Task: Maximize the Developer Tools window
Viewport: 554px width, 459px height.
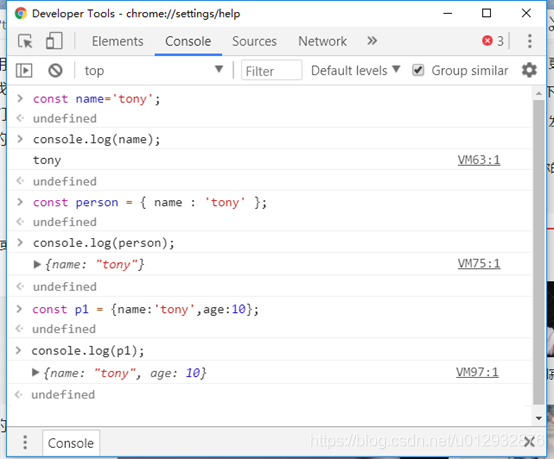Action: (x=487, y=13)
